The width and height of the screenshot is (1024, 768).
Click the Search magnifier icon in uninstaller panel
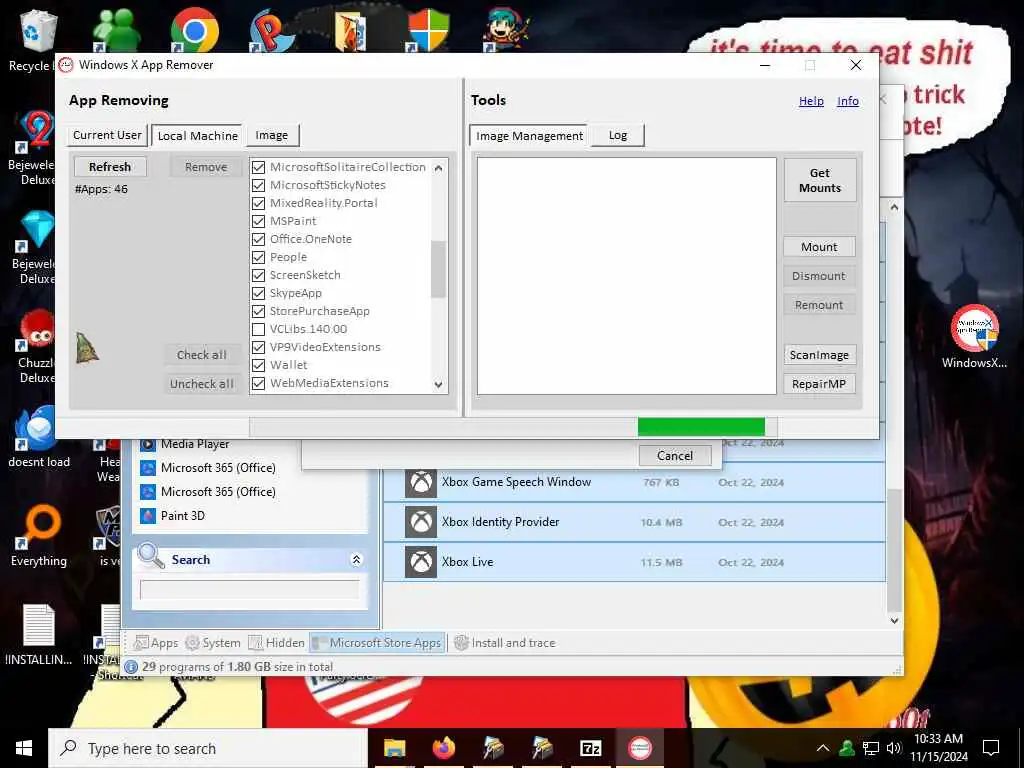[x=151, y=556]
